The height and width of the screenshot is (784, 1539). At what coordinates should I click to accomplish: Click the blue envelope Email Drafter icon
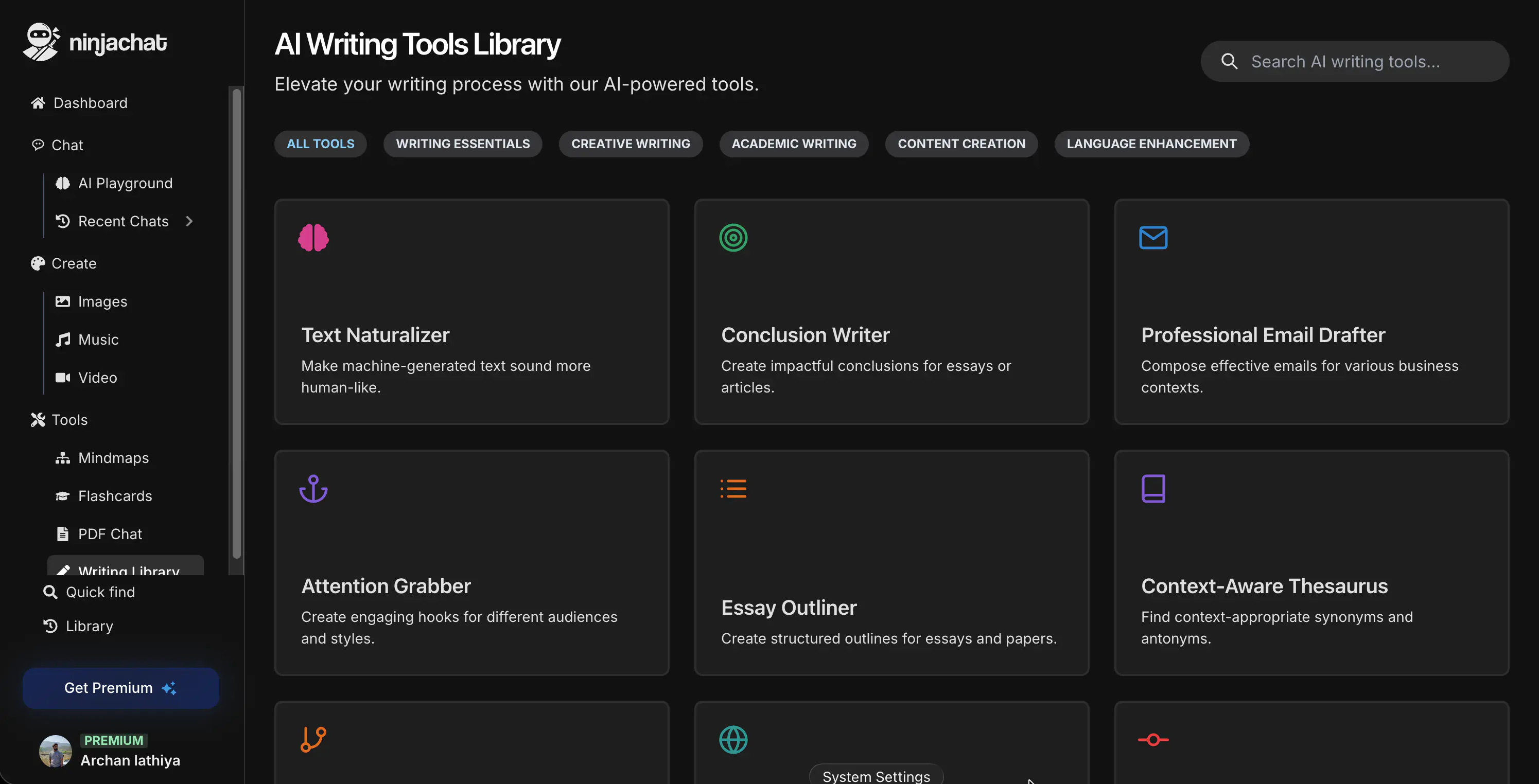1153,238
